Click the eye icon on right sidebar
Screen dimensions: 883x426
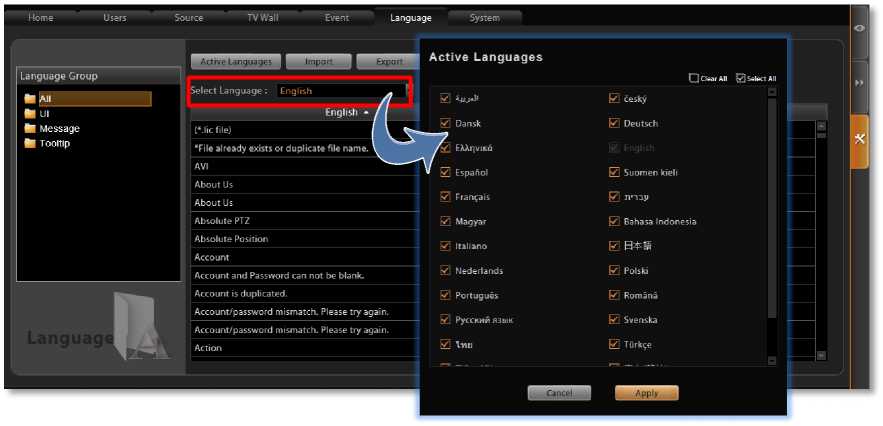859,29
